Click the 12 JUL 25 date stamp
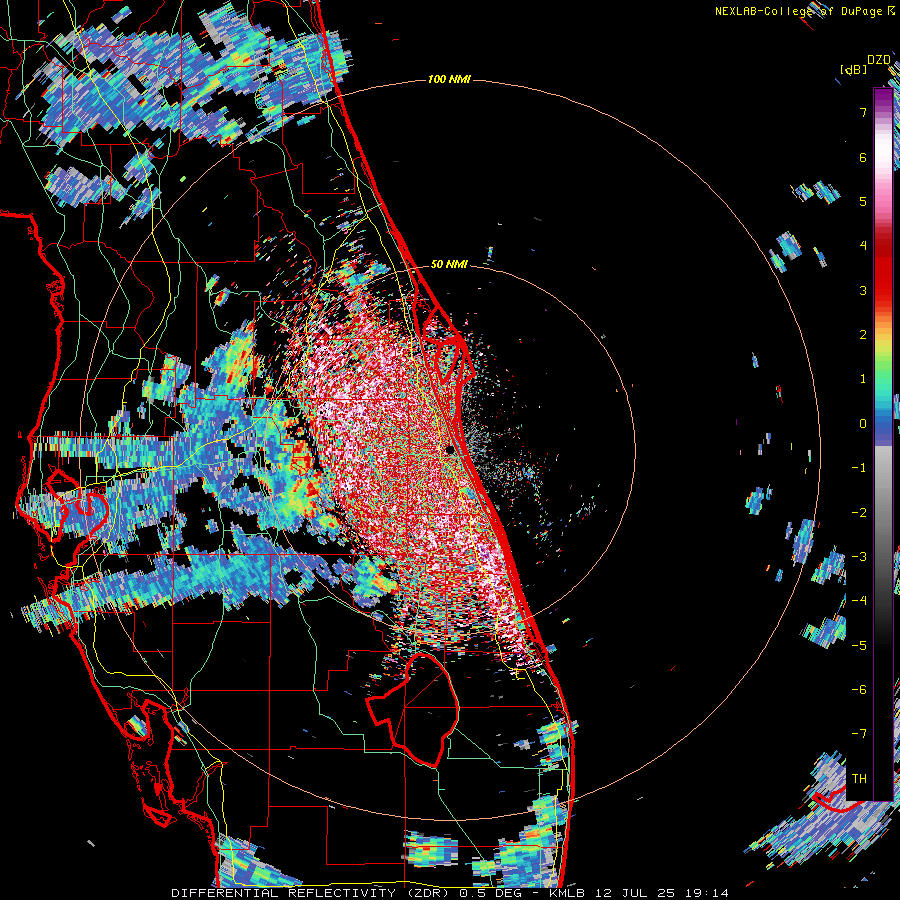This screenshot has width=900, height=900. point(633,893)
